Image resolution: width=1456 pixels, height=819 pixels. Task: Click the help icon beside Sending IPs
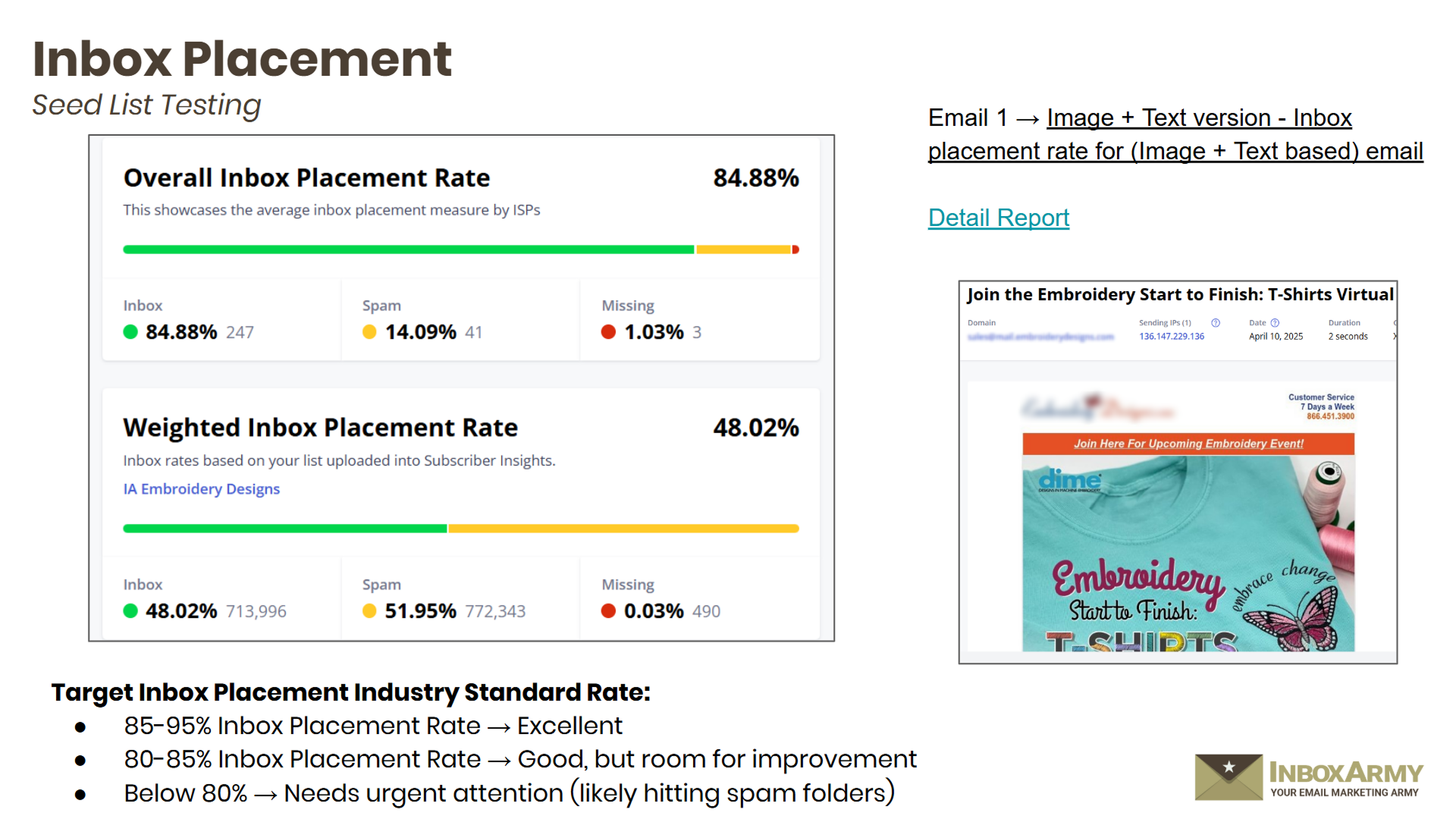(1216, 323)
